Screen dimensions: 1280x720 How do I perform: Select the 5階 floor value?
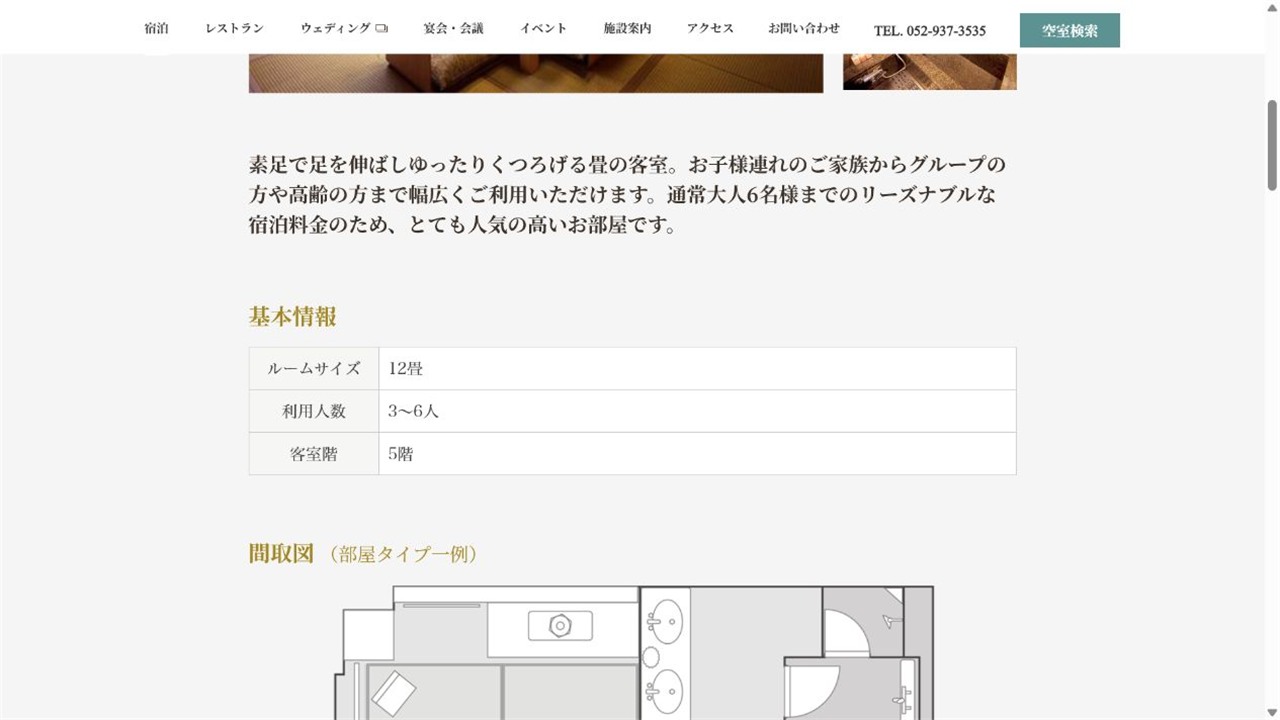pos(401,454)
